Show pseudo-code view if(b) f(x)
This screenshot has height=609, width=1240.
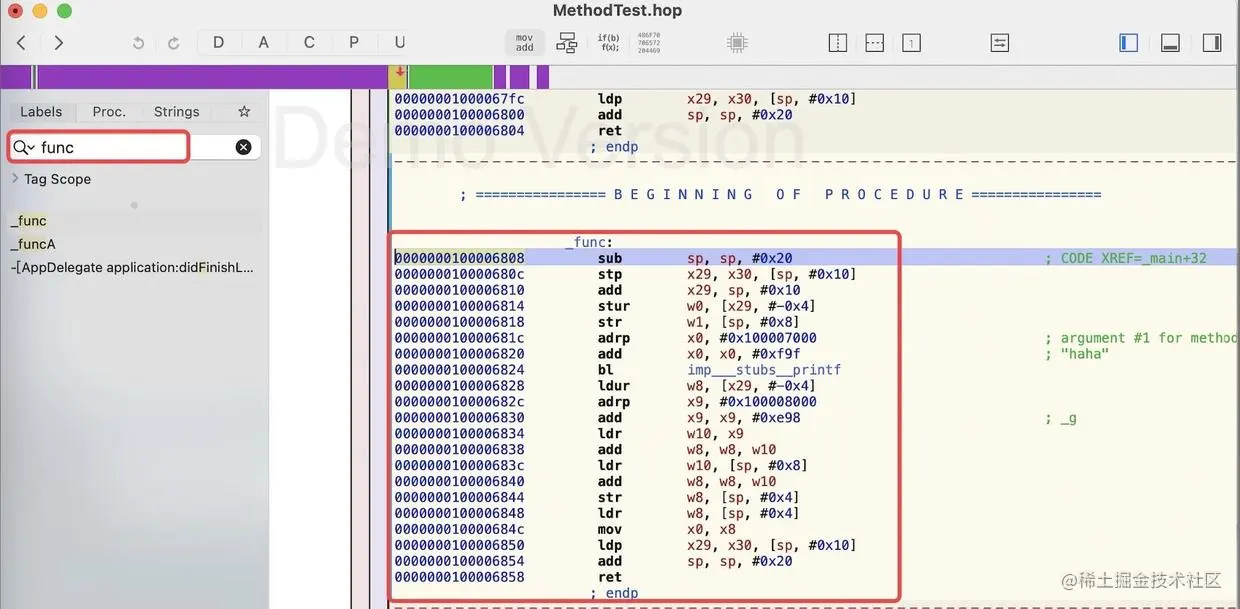coord(608,43)
